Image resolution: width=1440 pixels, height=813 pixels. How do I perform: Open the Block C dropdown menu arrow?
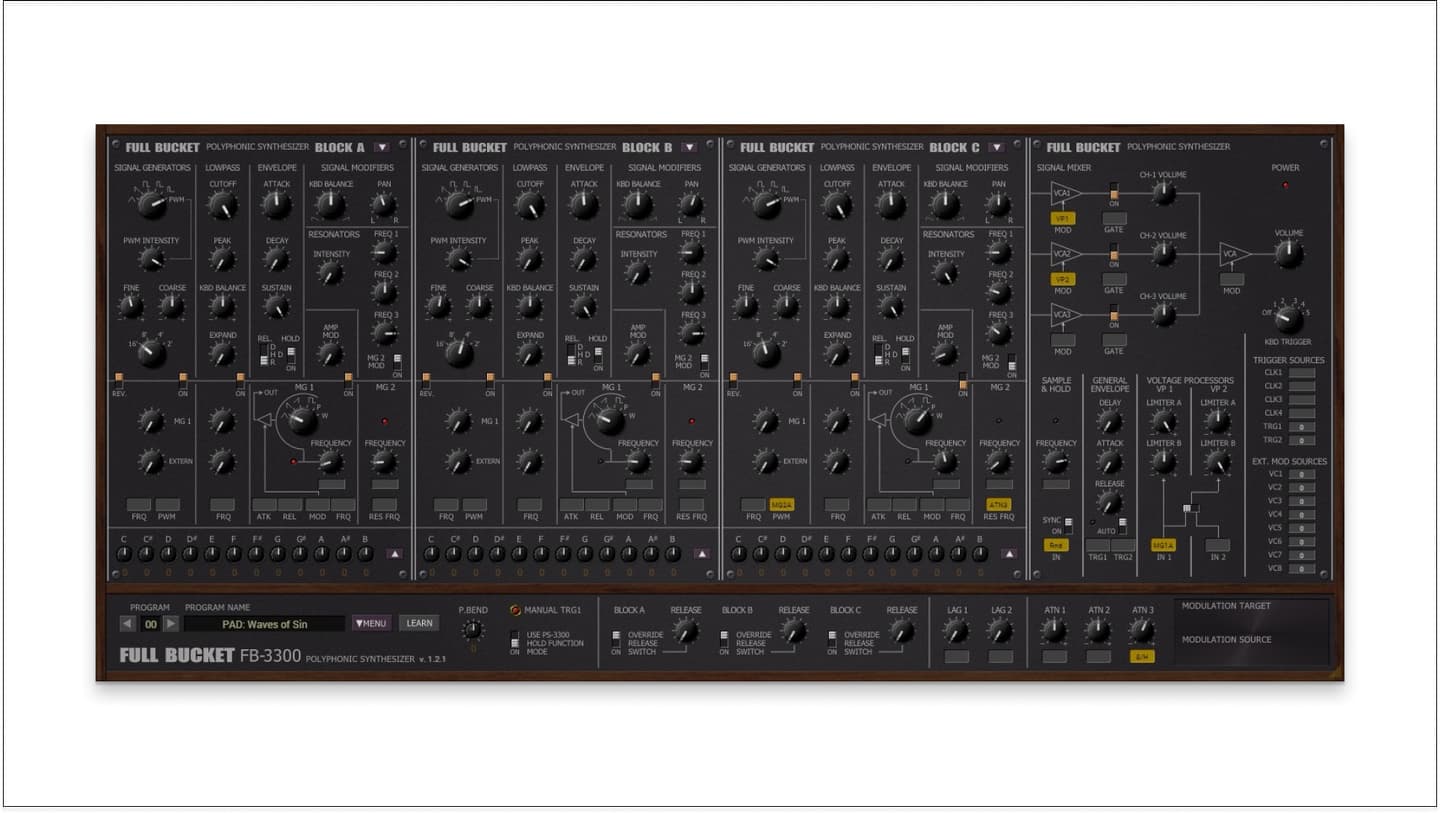tap(996, 147)
